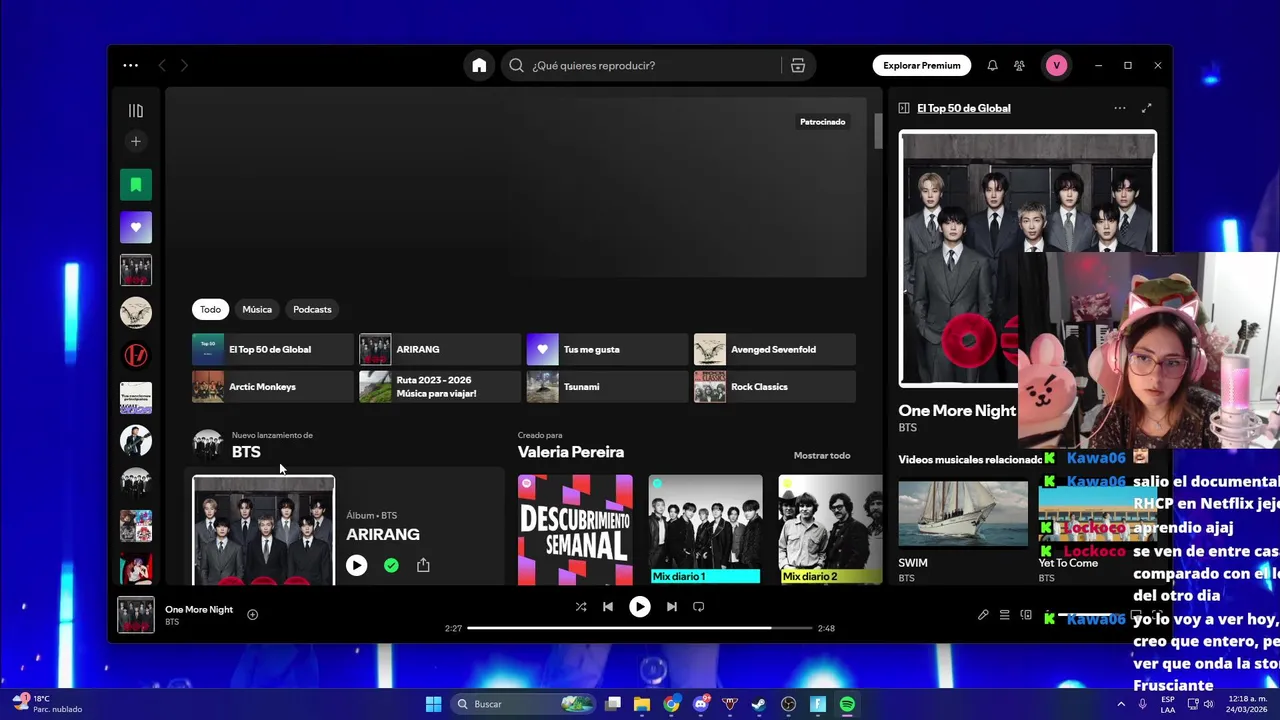Skip to next track
Screen dimensions: 1280x720
coord(672,606)
